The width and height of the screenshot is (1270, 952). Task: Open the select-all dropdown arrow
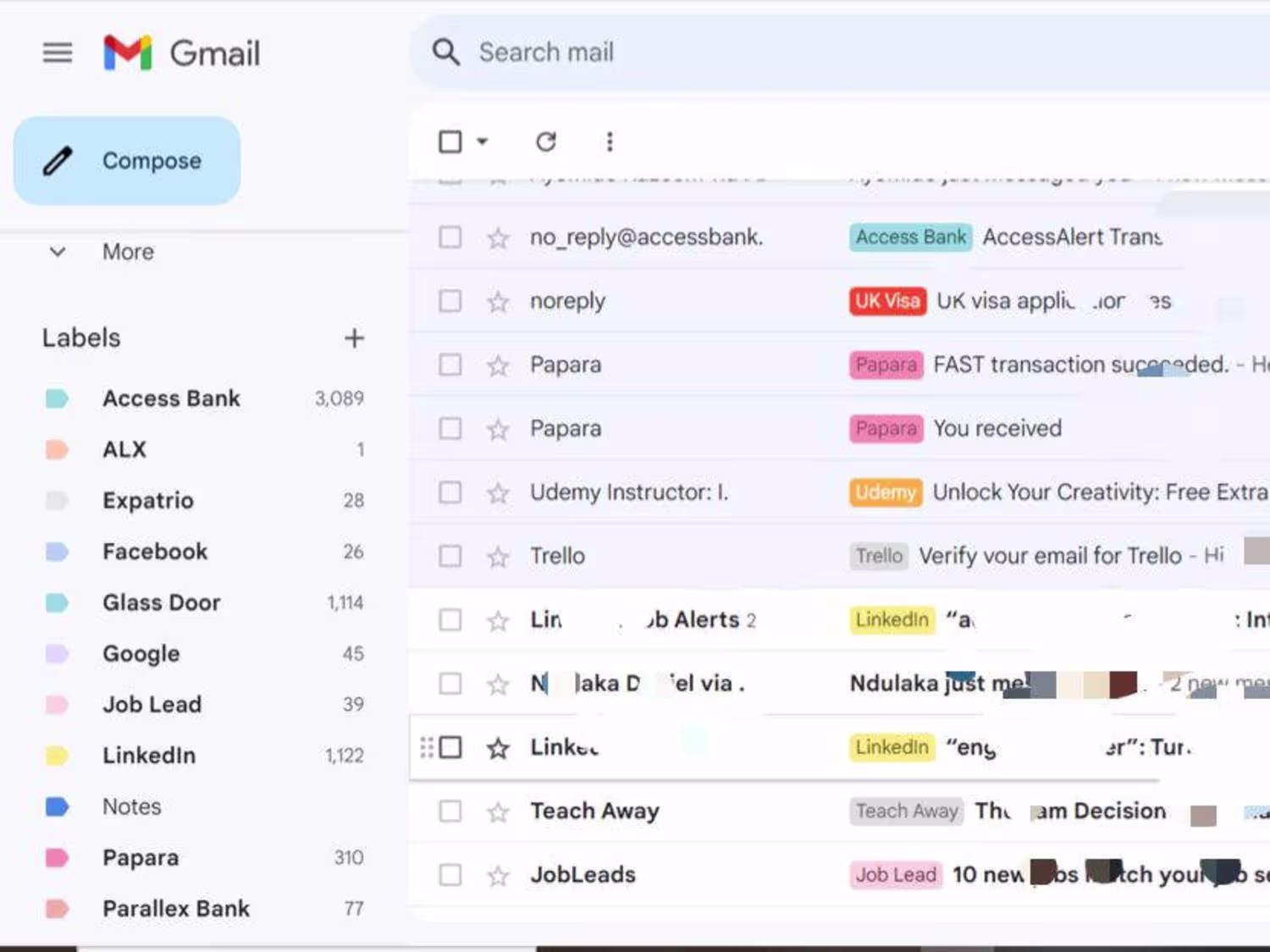click(483, 141)
